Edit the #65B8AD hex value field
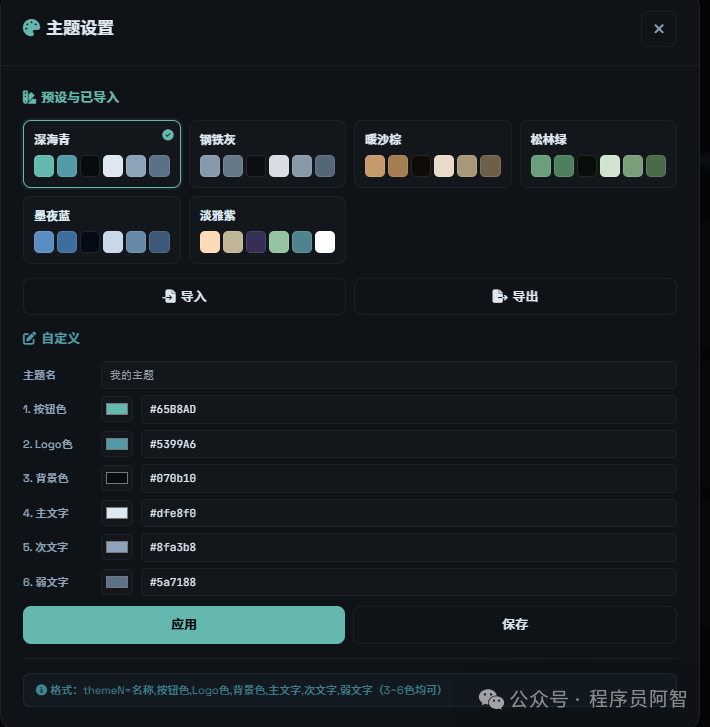The image size is (710, 727). point(409,409)
